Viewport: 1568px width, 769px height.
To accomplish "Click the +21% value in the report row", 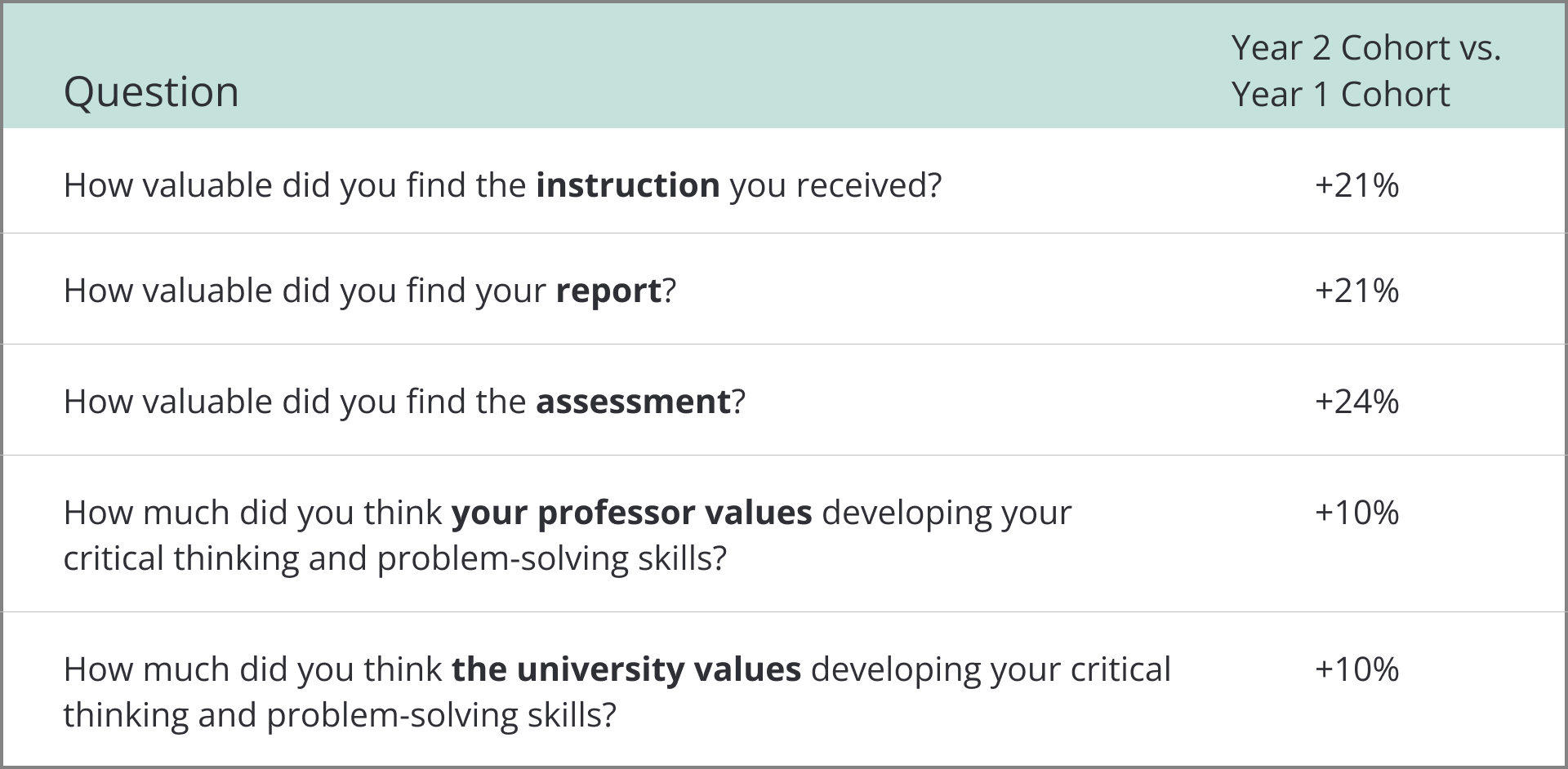I will pyautogui.click(x=1356, y=291).
